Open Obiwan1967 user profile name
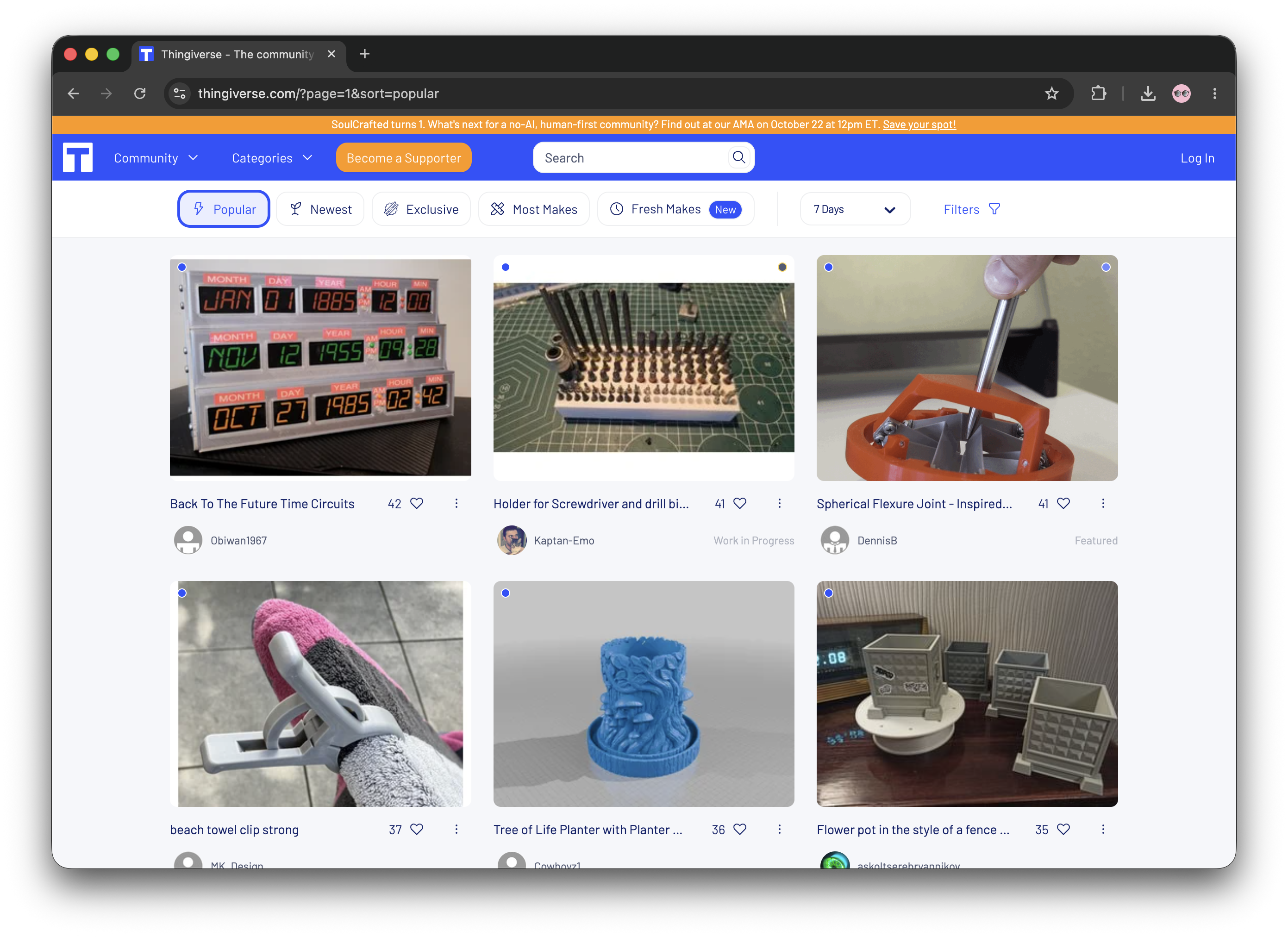This screenshot has width=1288, height=937. 238,541
